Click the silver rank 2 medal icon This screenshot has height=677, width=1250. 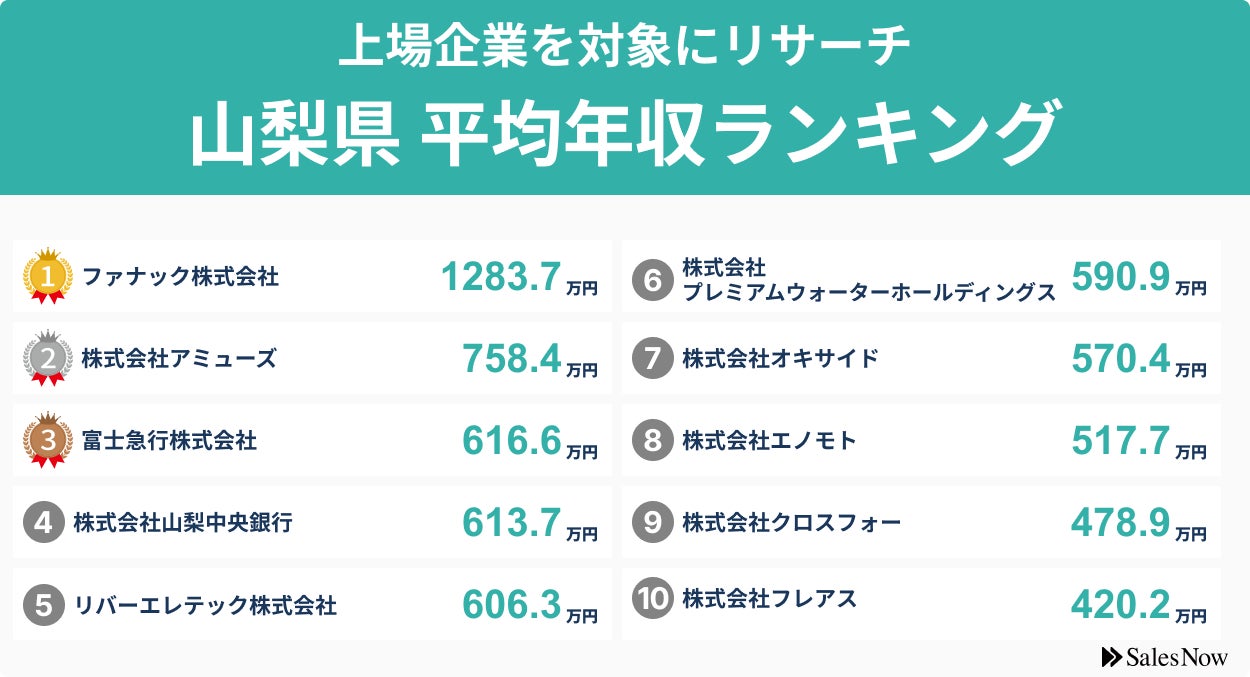(x=48, y=357)
